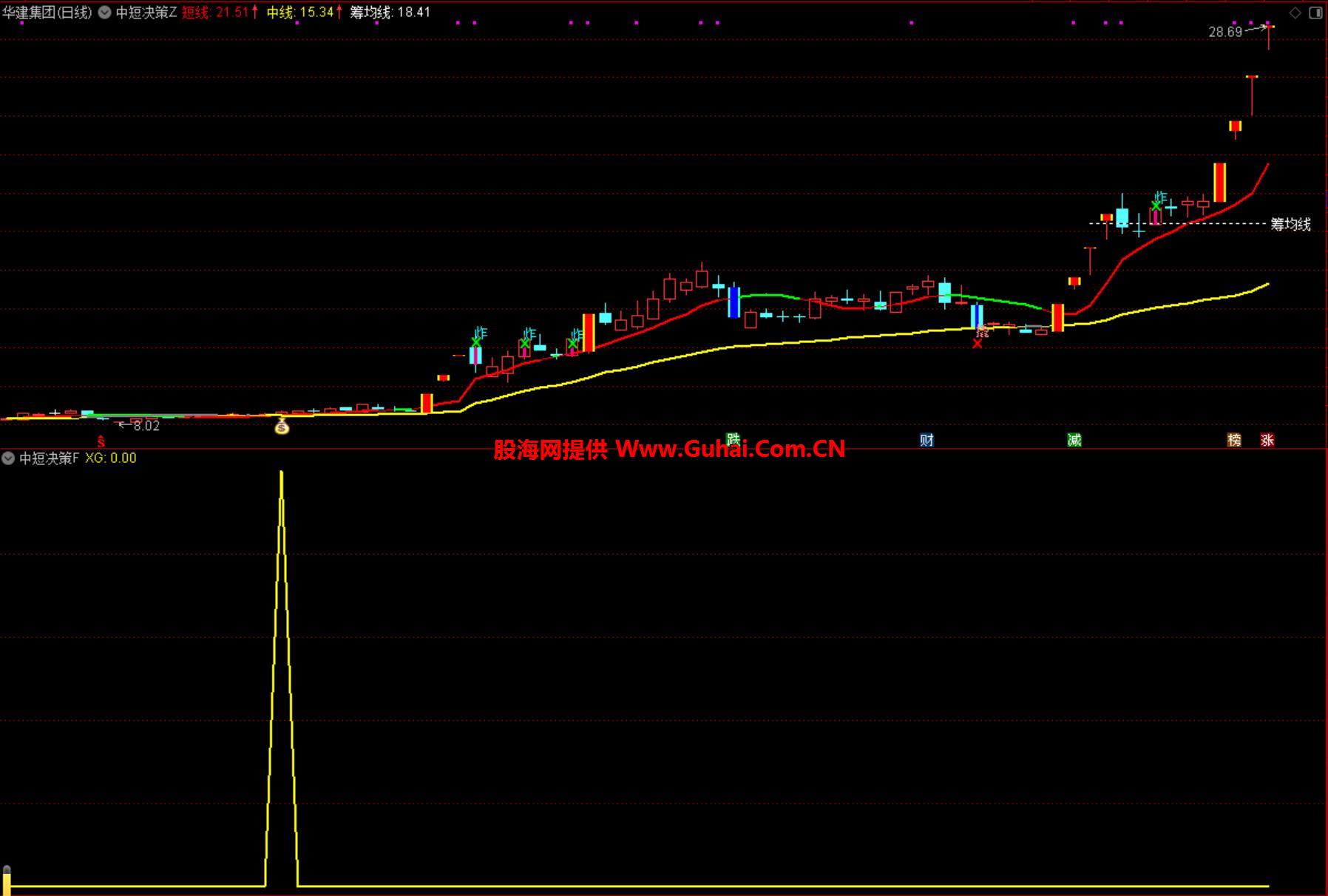Click the 筹均线 dashed line label
The image size is (1328, 896).
click(x=1290, y=224)
